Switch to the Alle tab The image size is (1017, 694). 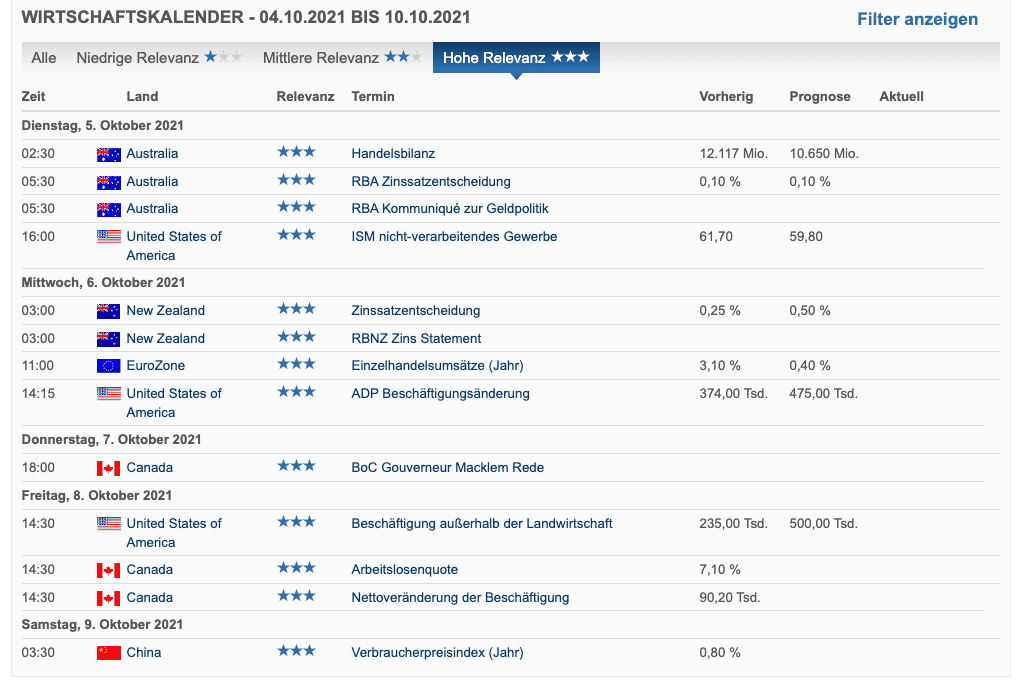[x=44, y=58]
